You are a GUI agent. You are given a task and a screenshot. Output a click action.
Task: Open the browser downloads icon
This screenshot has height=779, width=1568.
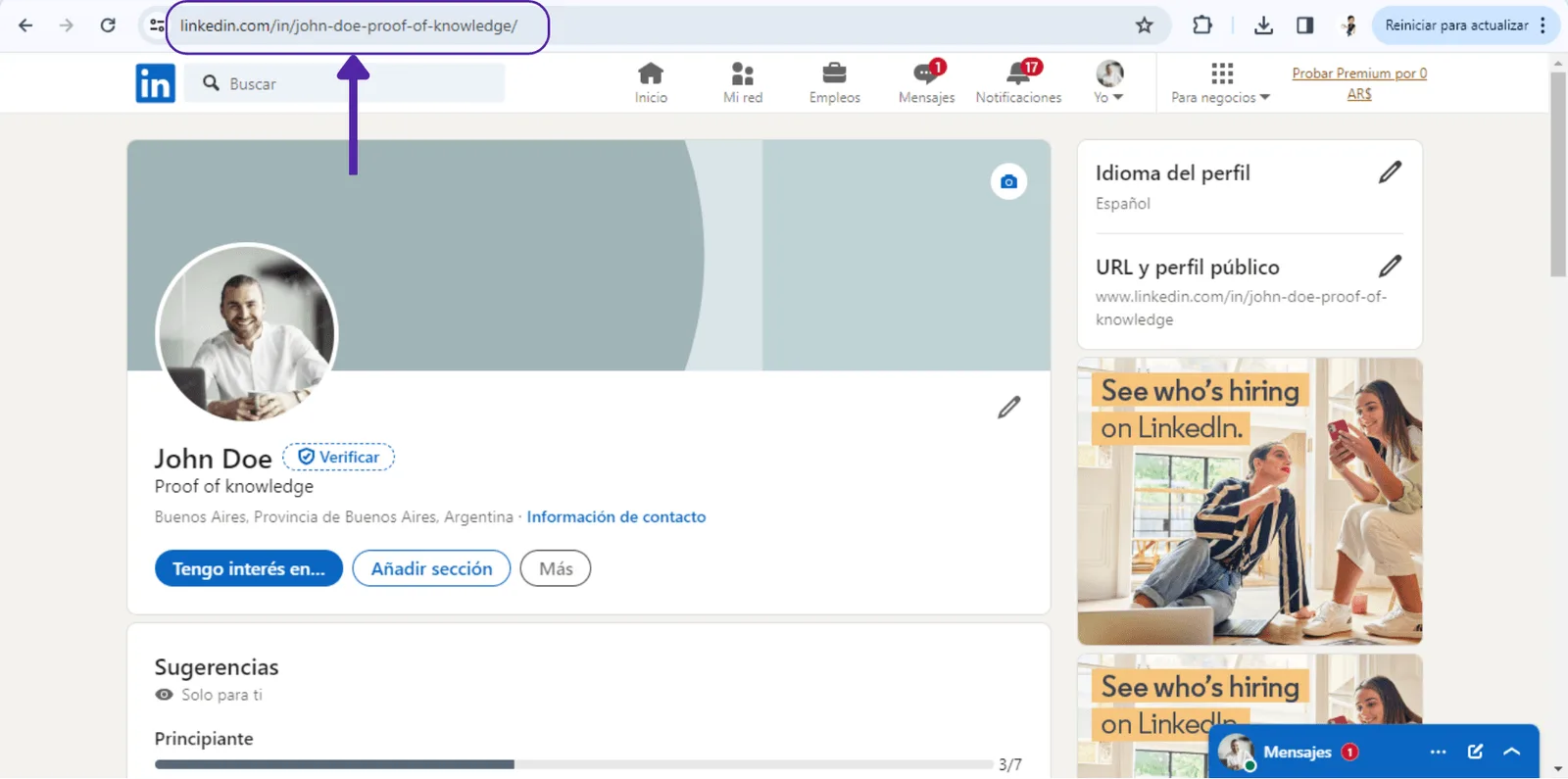pos(1263,25)
